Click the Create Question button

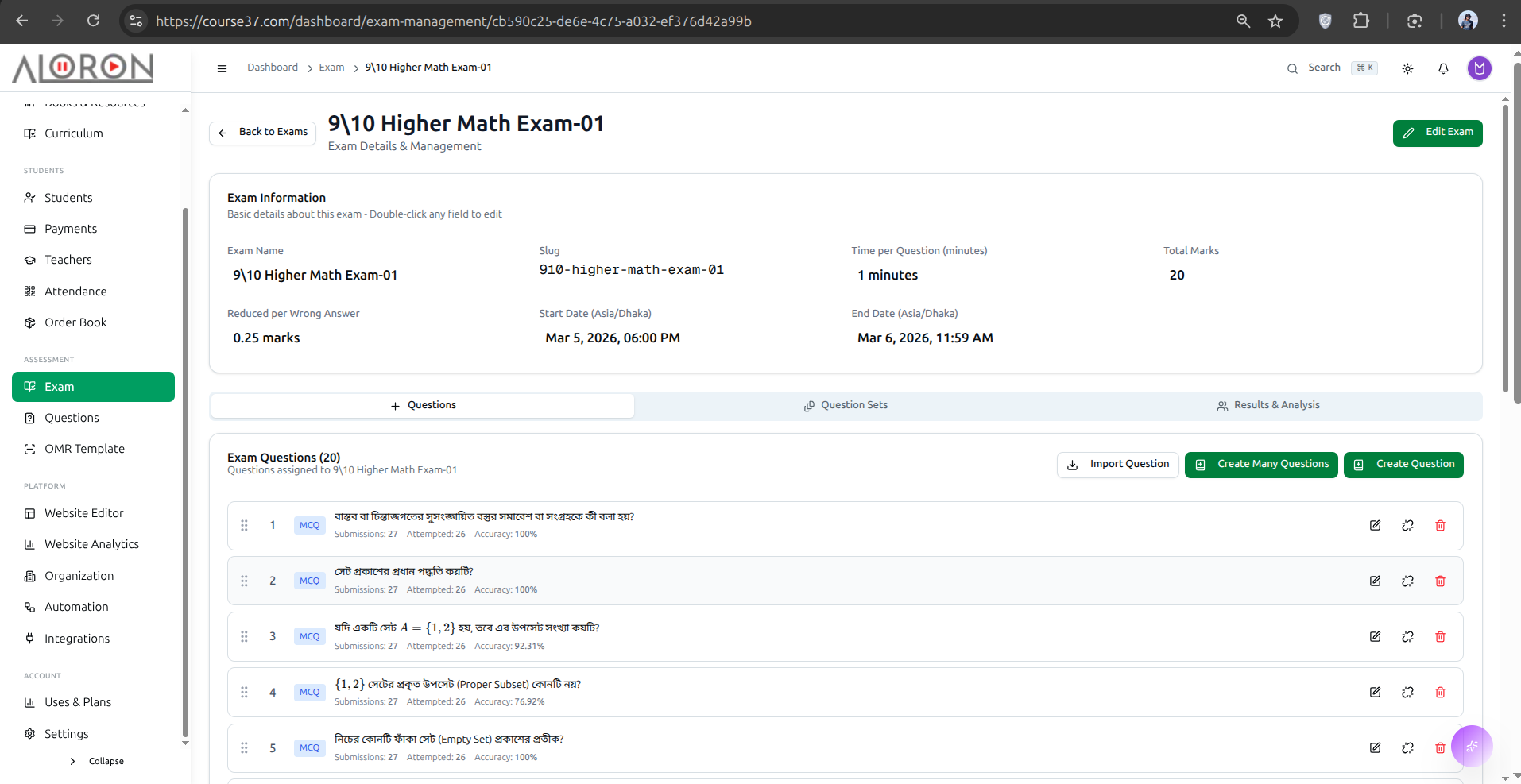(1403, 465)
